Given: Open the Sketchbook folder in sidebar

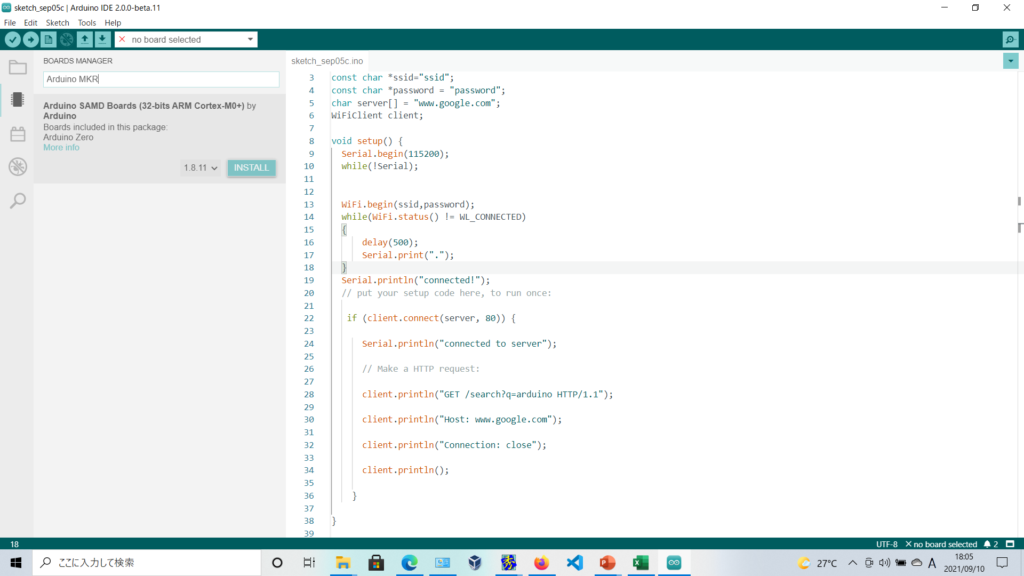Looking at the screenshot, I should 18,67.
